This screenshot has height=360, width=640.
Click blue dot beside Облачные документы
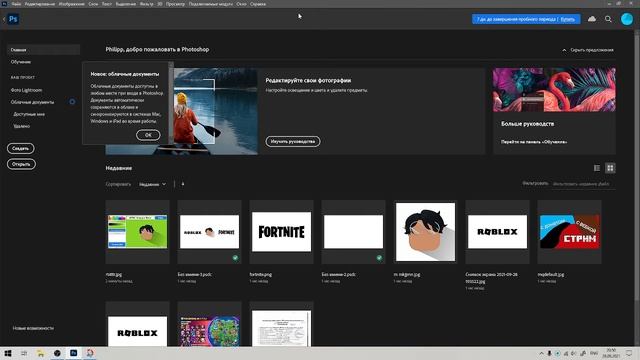72,102
